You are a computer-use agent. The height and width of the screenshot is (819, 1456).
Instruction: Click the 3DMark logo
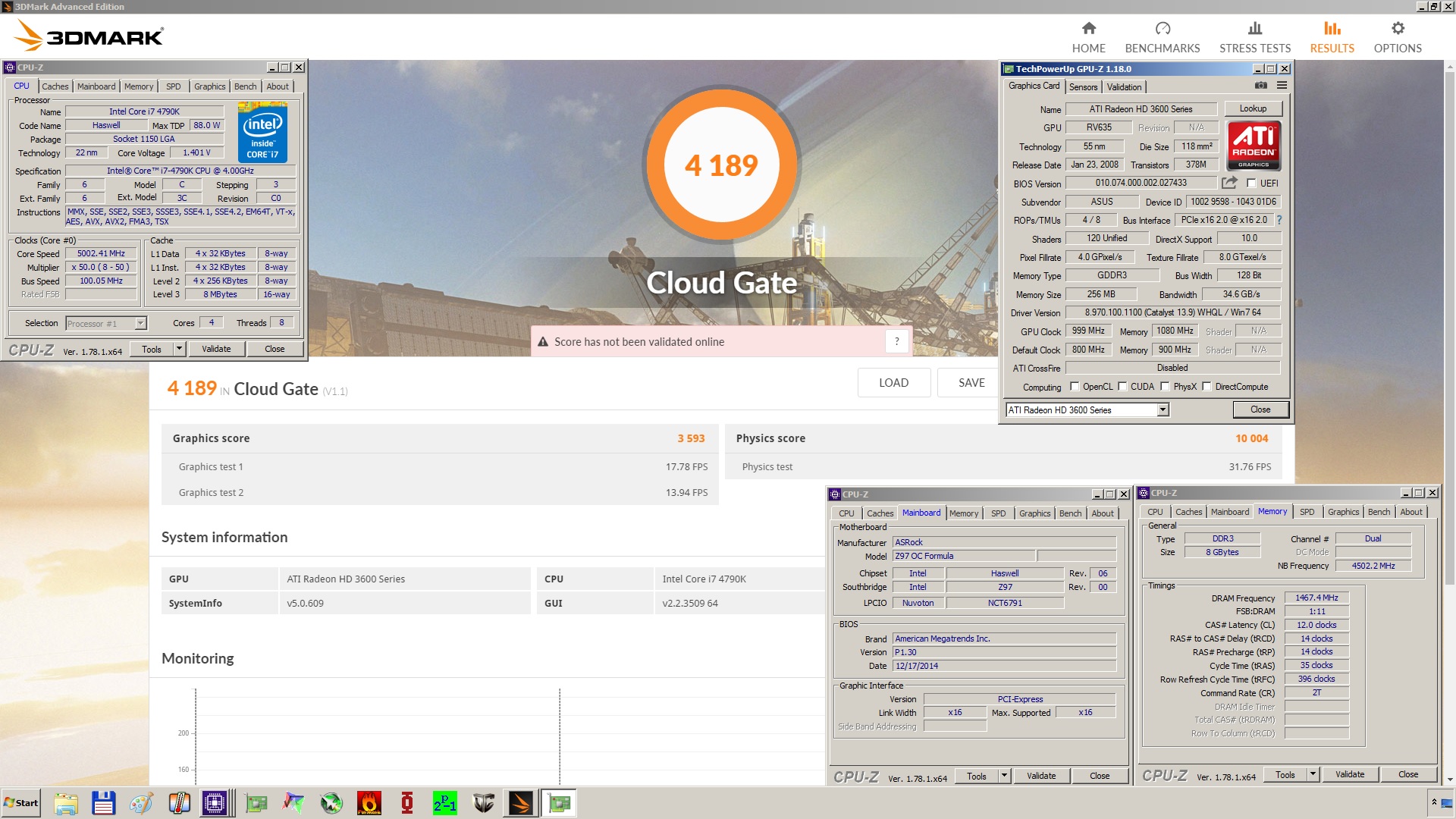tap(89, 36)
